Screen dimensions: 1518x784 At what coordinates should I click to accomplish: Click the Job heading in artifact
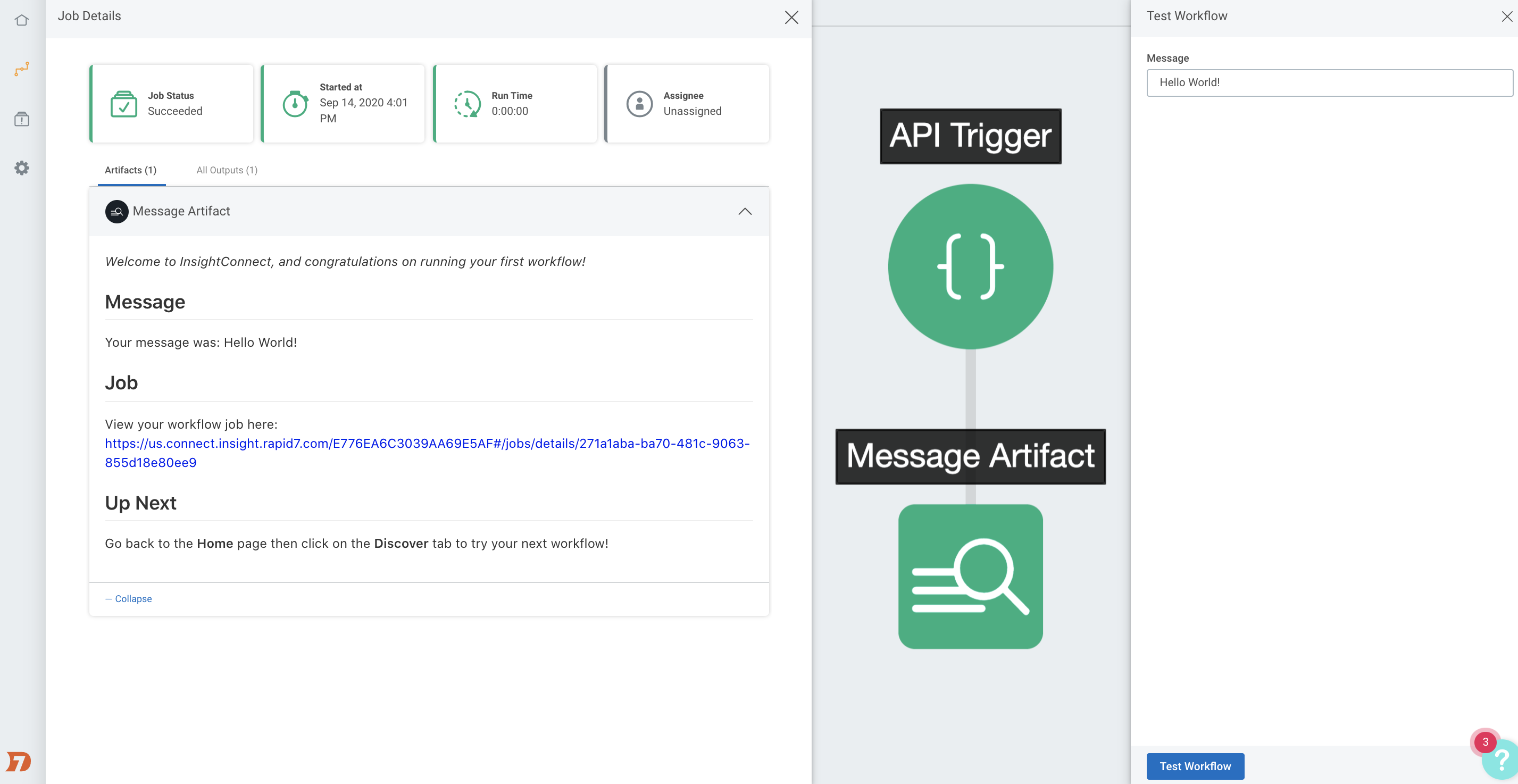121,382
